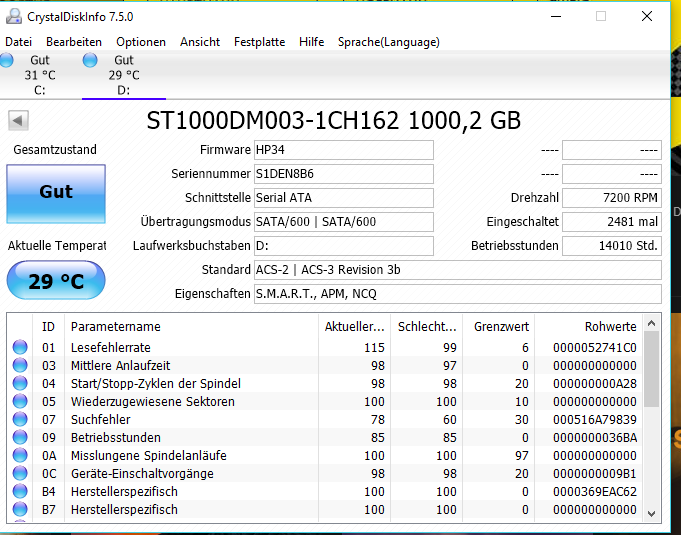Viewport: 681px width, 535px height.
Task: Click the blue status orb for drive C:
Action: pos(6,60)
